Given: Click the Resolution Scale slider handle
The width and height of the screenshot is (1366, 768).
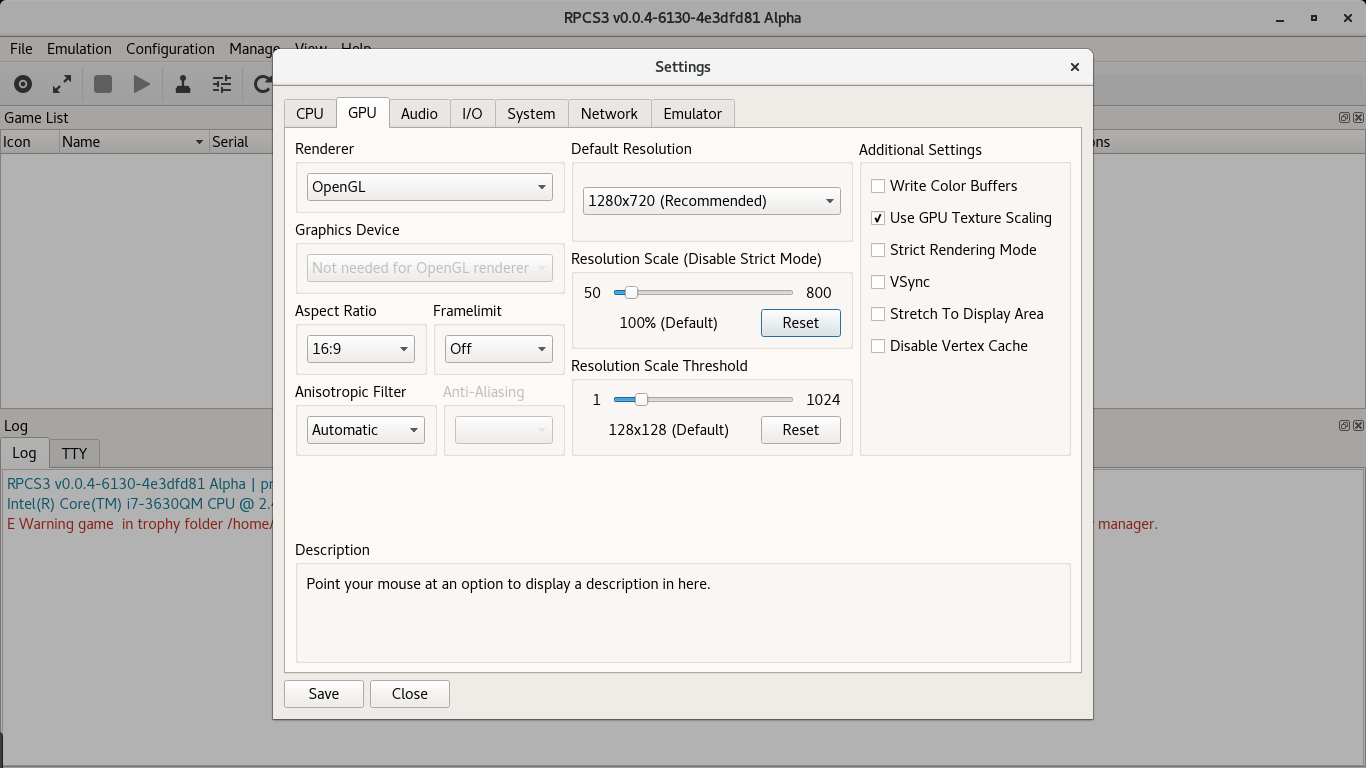Looking at the screenshot, I should click(x=631, y=293).
